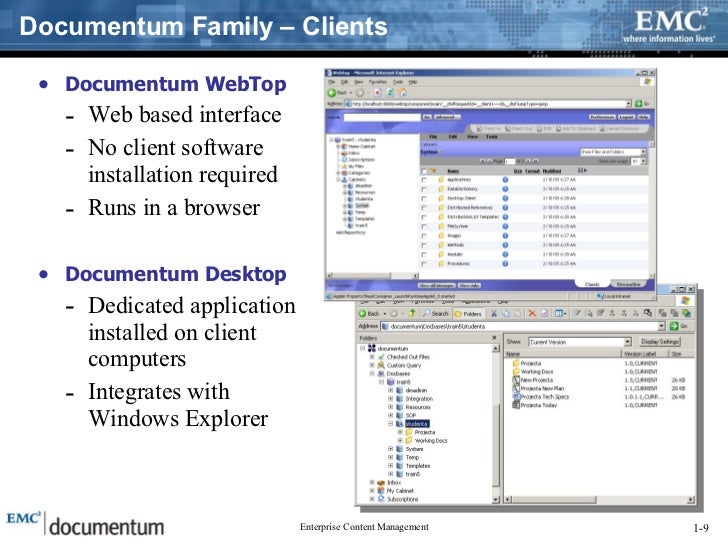Check the Images row checkbox
Image resolution: width=728 pixels, height=546 pixels.
point(424,236)
